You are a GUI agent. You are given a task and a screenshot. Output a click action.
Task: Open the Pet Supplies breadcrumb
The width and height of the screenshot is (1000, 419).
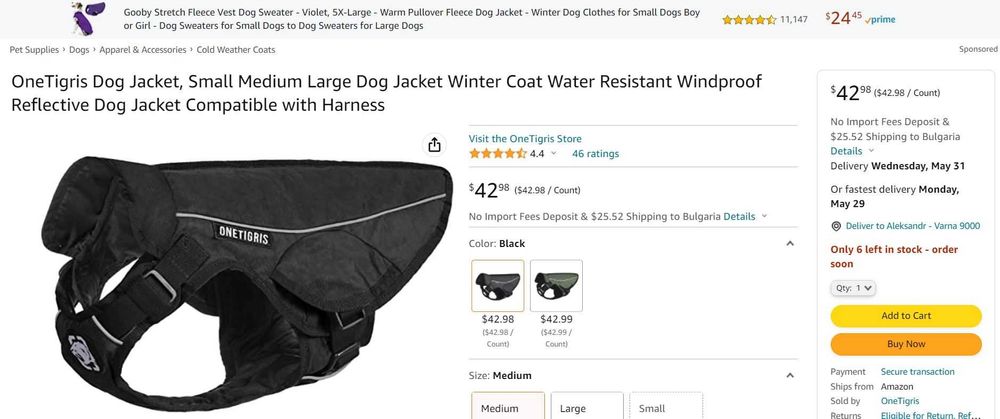tap(34, 50)
